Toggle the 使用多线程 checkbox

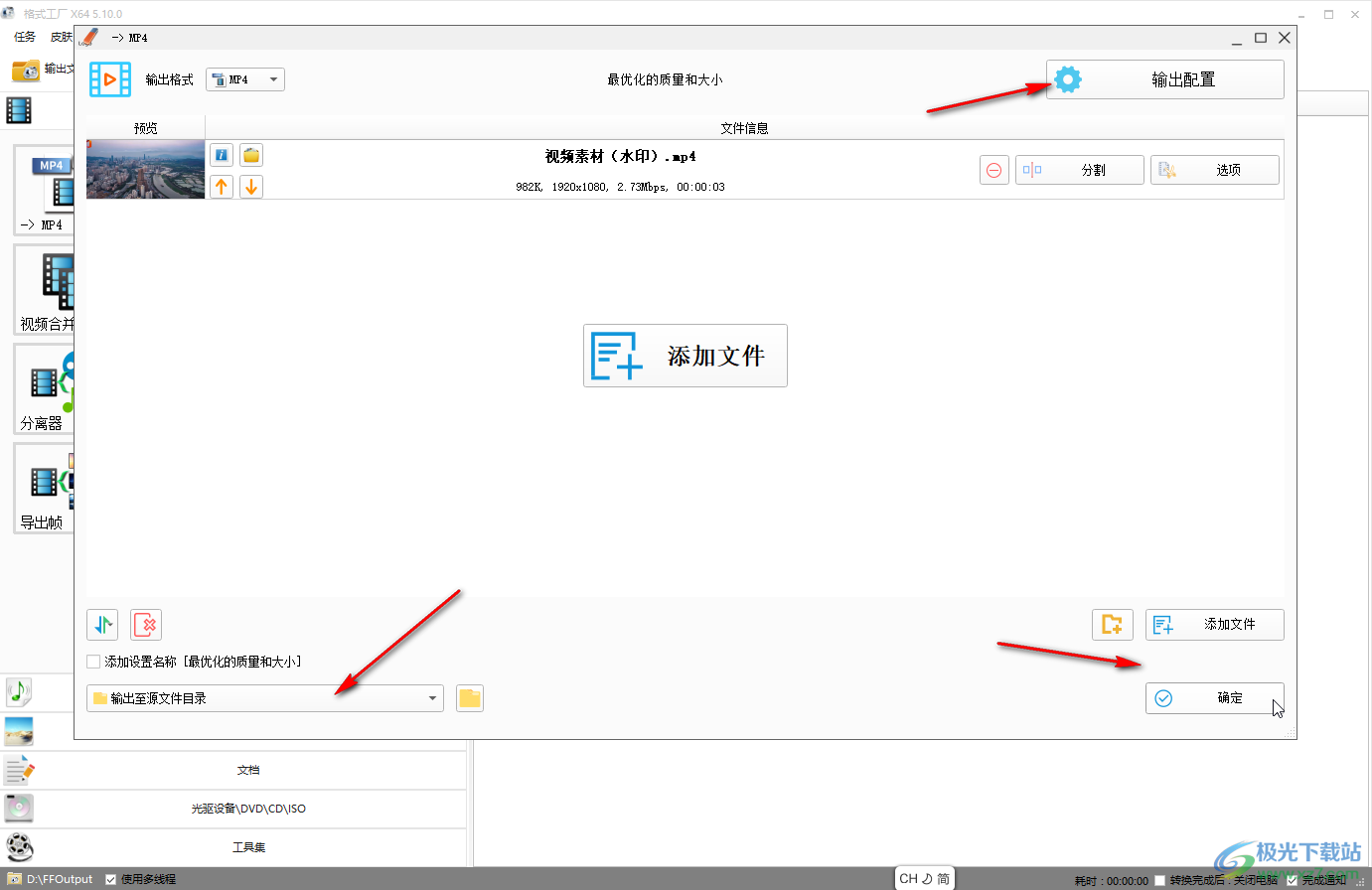111,879
